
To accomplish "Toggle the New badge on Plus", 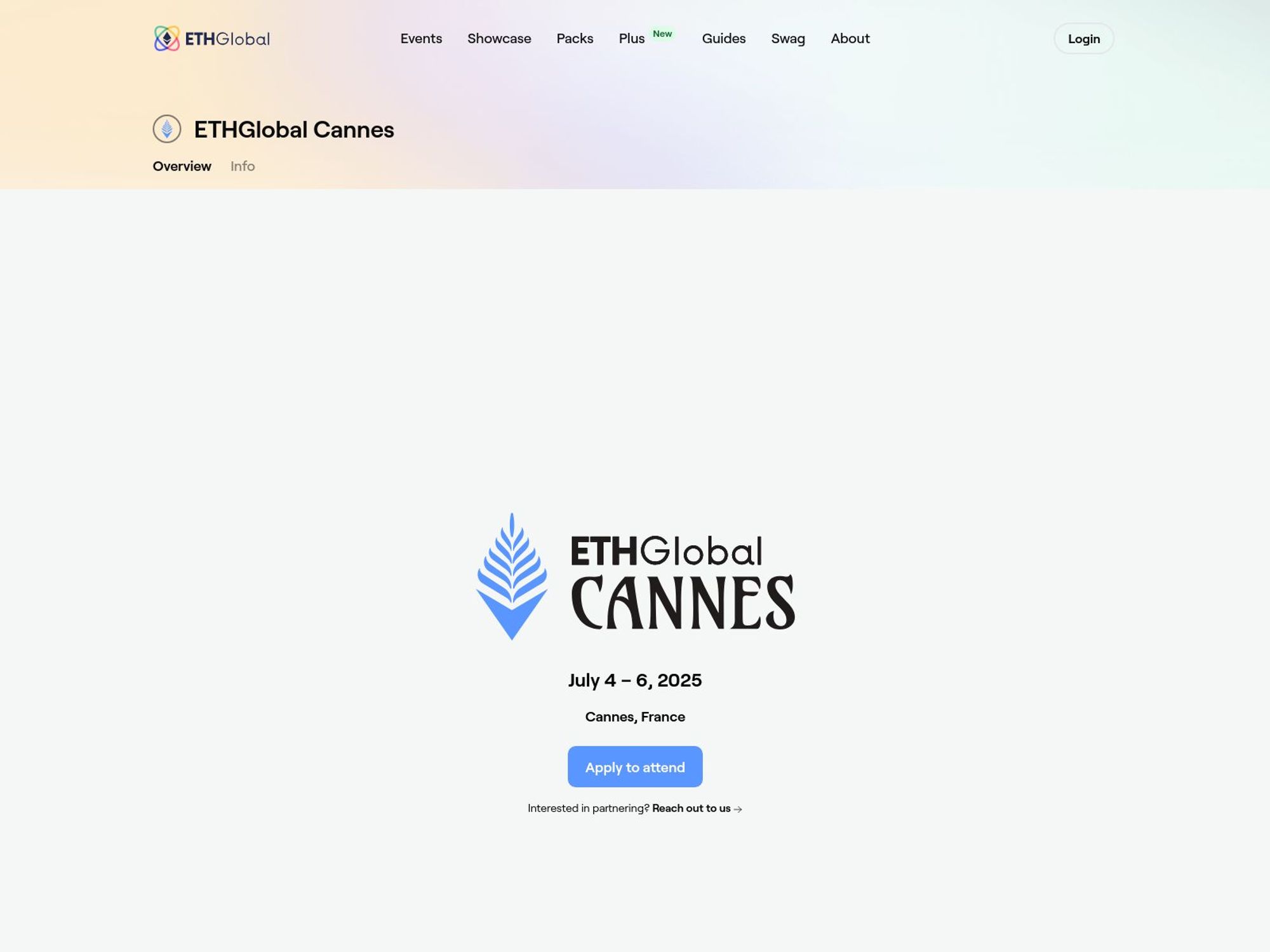I will coord(662,32).
